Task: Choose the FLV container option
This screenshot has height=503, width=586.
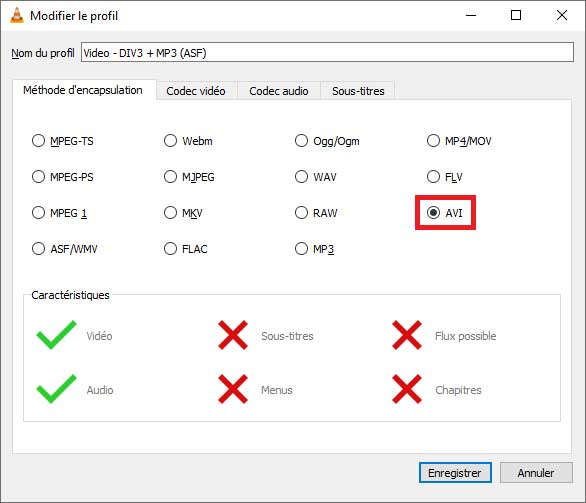Action: point(434,177)
